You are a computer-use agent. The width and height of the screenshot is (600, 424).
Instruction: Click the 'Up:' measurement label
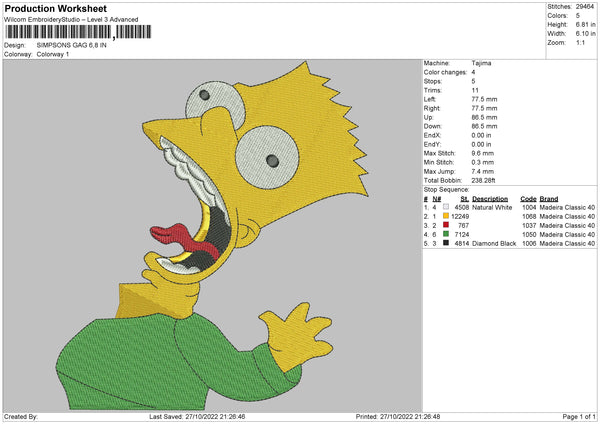428,117
